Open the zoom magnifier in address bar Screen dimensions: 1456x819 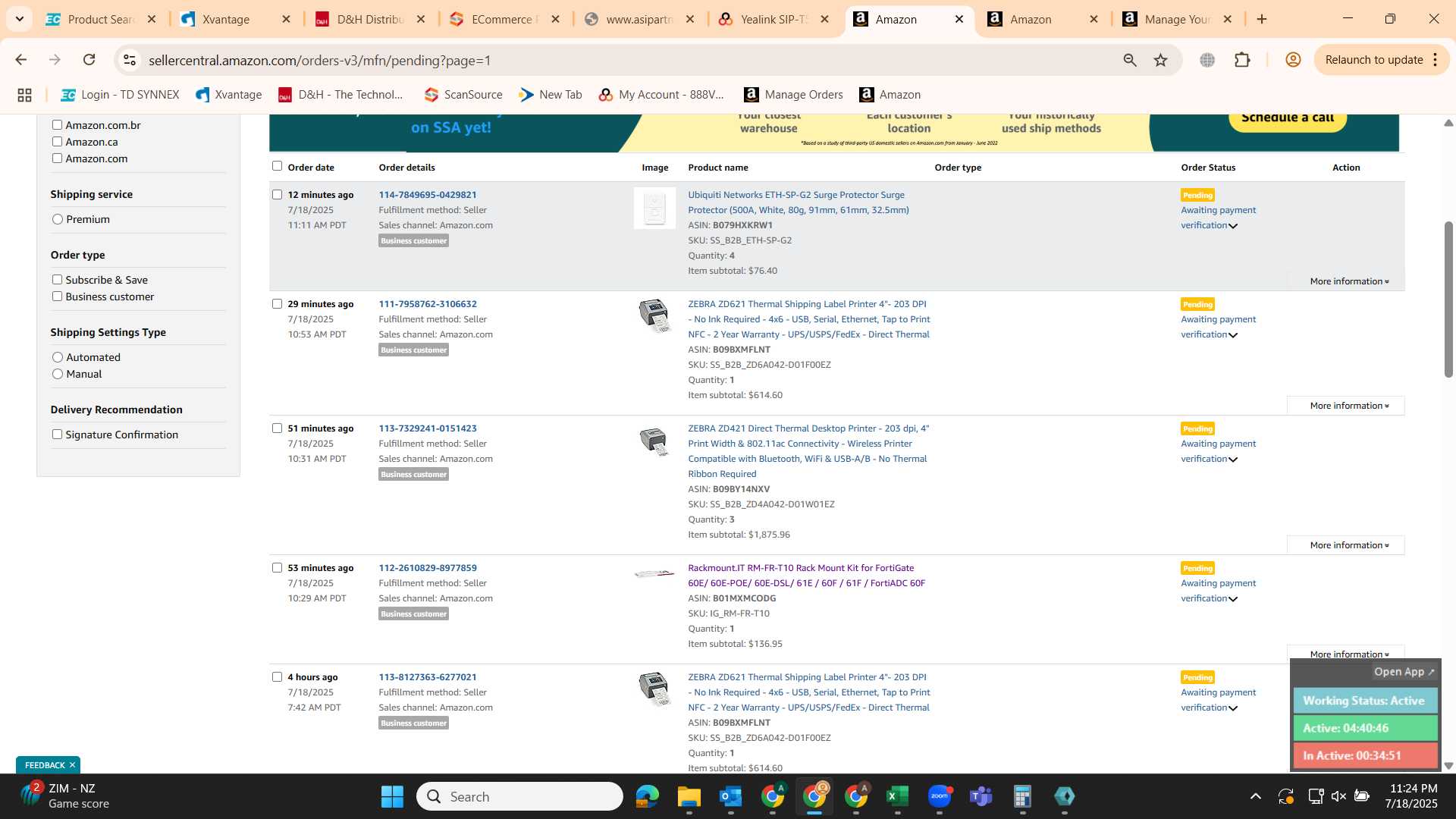1130,60
